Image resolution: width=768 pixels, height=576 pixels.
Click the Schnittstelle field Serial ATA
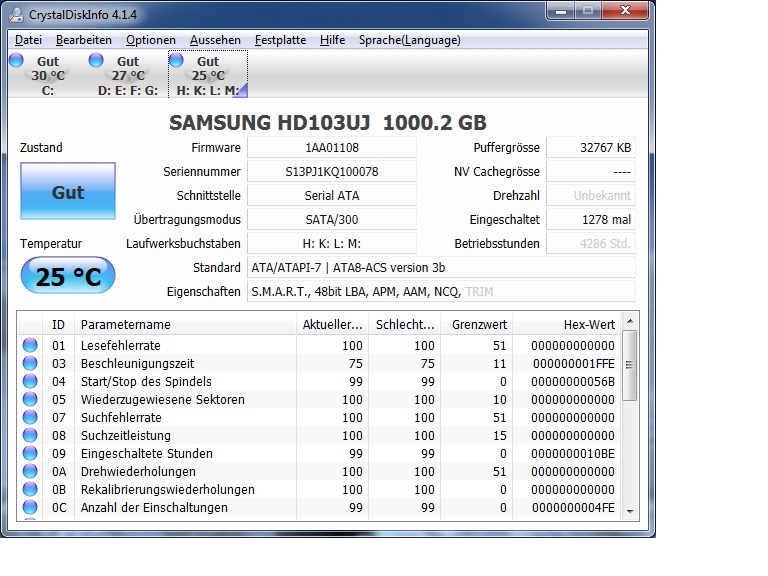332,195
